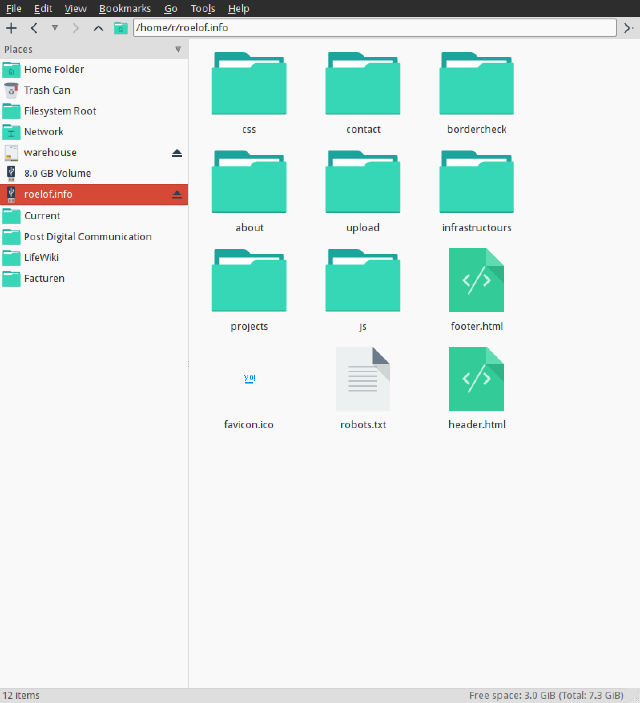Go back with the left arrow
This screenshot has height=703, width=640.
point(34,28)
